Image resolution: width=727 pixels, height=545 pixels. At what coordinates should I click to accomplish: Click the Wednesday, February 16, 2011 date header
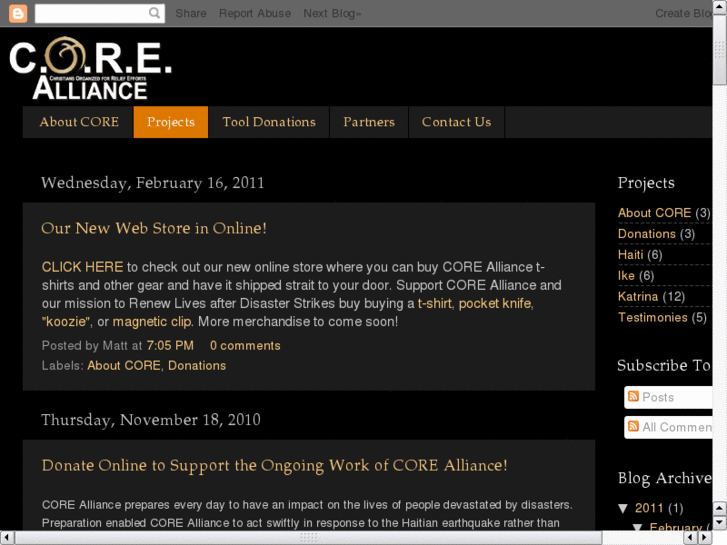pyautogui.click(x=153, y=183)
